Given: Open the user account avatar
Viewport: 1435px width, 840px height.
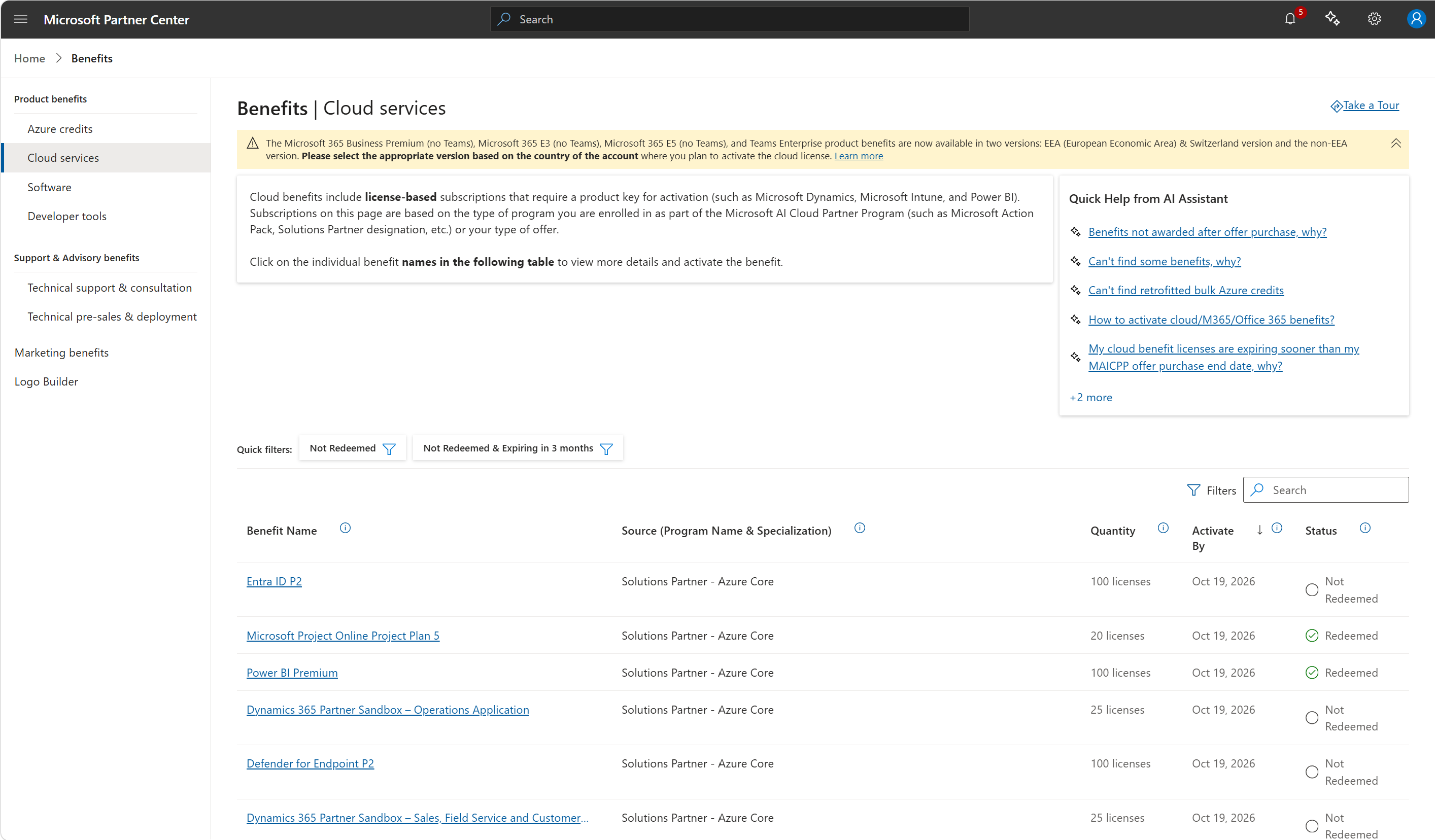Looking at the screenshot, I should coord(1416,19).
